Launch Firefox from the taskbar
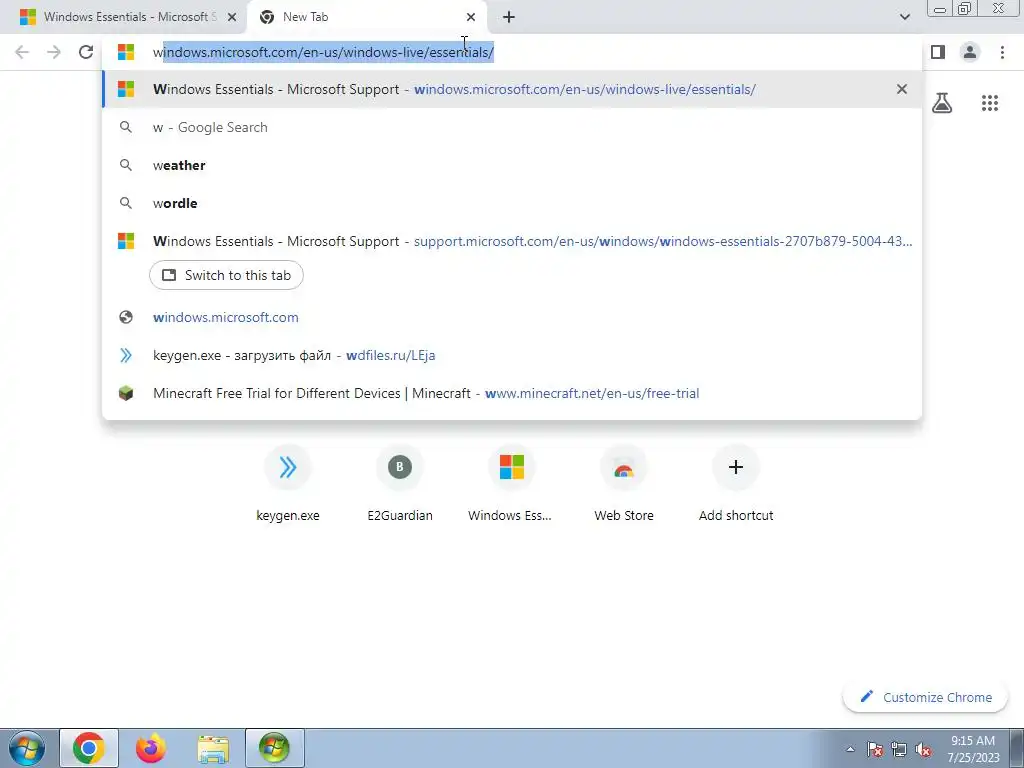1024x768 pixels. coord(151,748)
